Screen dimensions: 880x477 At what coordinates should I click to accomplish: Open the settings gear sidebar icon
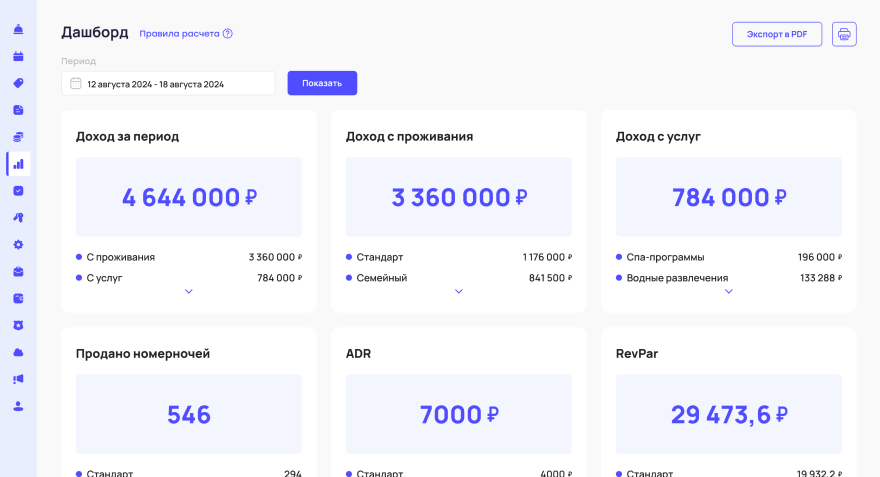(18, 245)
